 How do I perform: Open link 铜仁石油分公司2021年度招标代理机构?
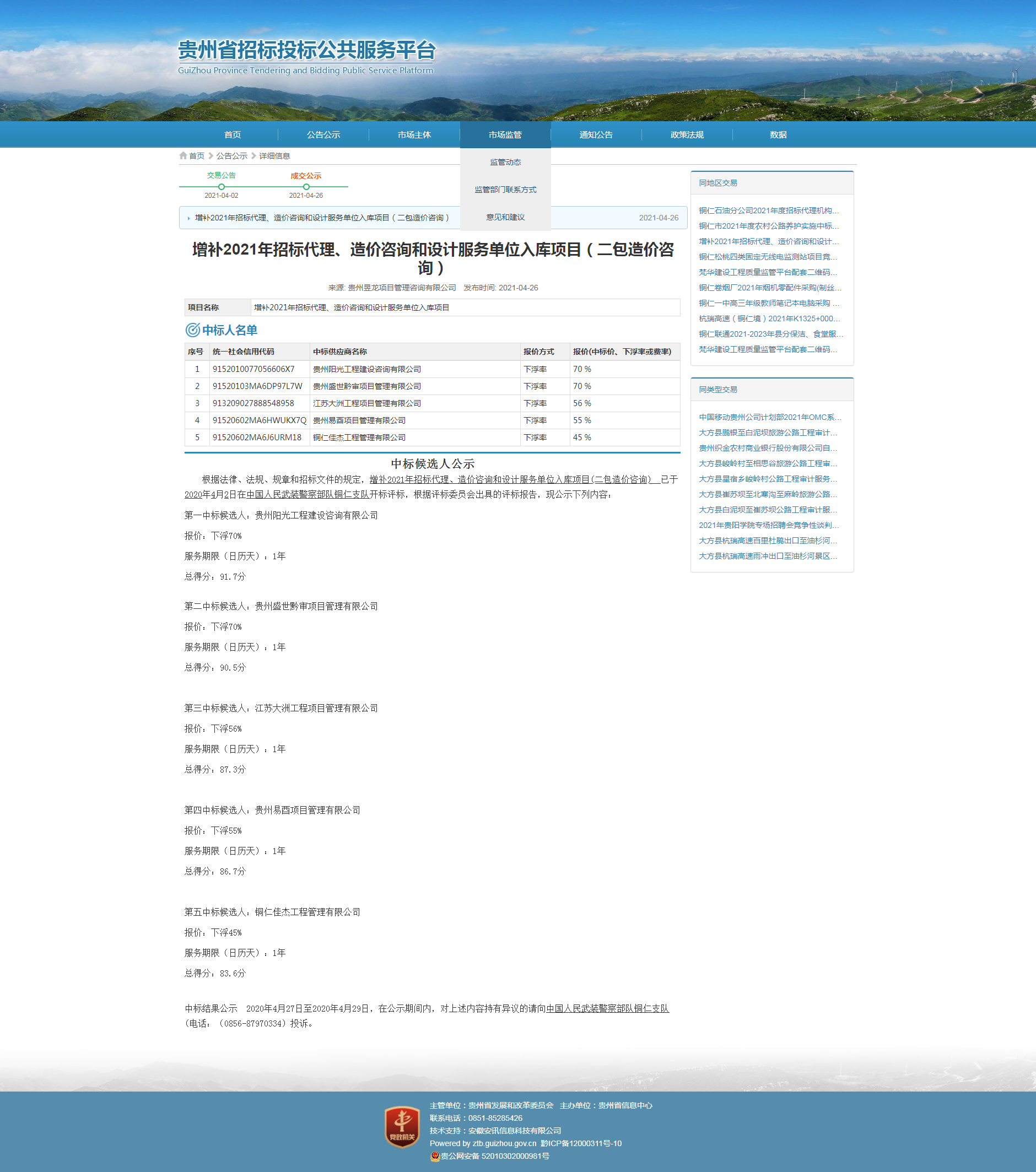(x=768, y=210)
